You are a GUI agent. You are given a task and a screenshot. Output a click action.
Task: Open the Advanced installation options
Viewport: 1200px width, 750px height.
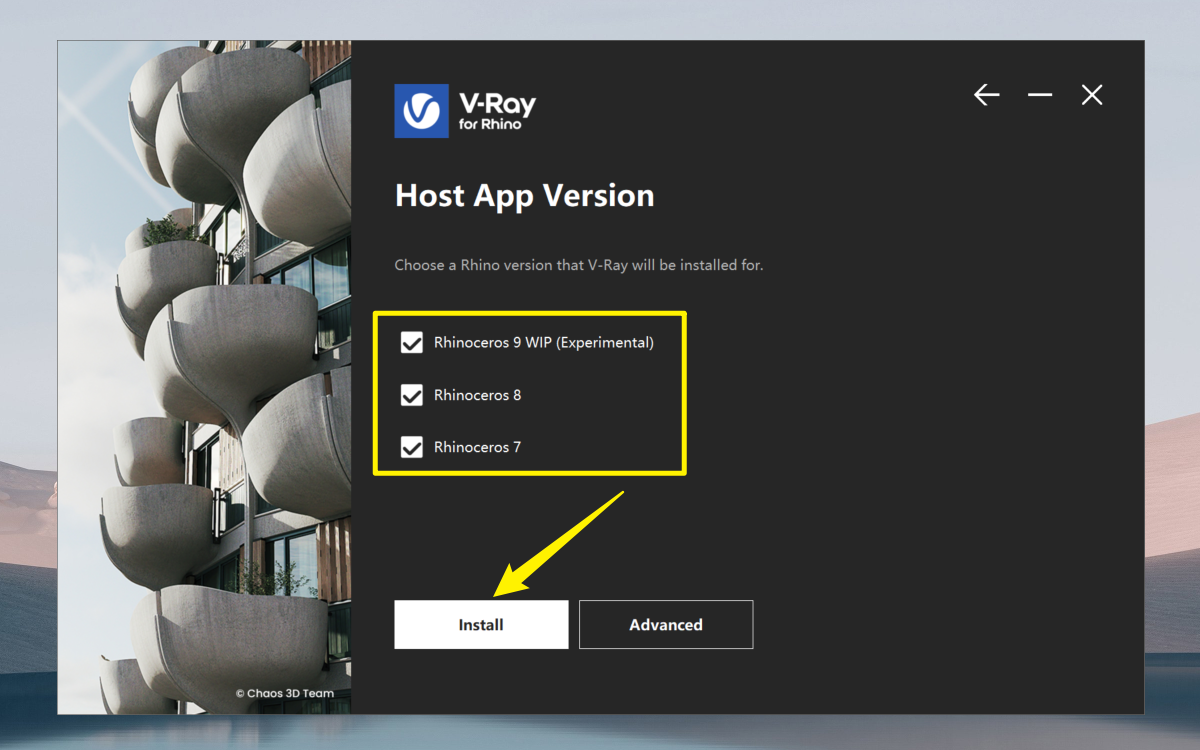coord(666,625)
